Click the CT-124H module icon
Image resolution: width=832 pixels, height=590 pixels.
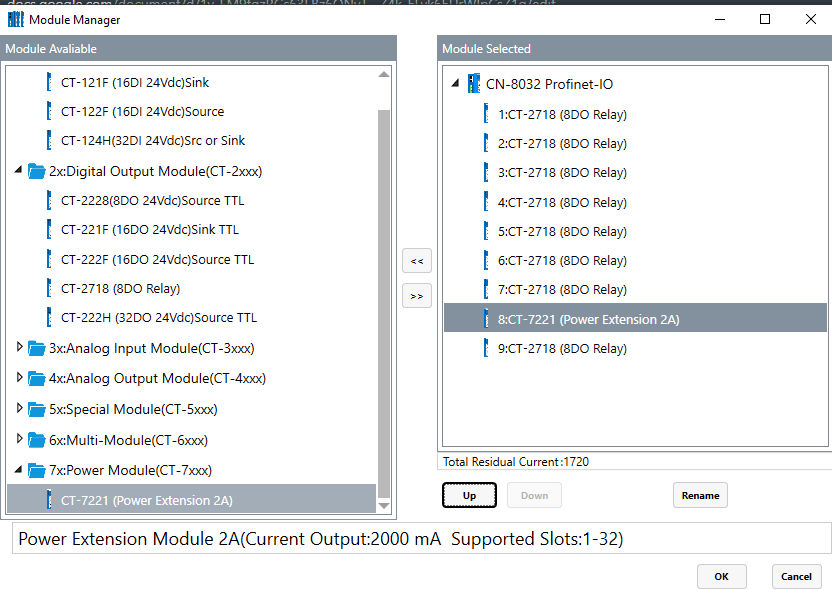pyautogui.click(x=49, y=141)
